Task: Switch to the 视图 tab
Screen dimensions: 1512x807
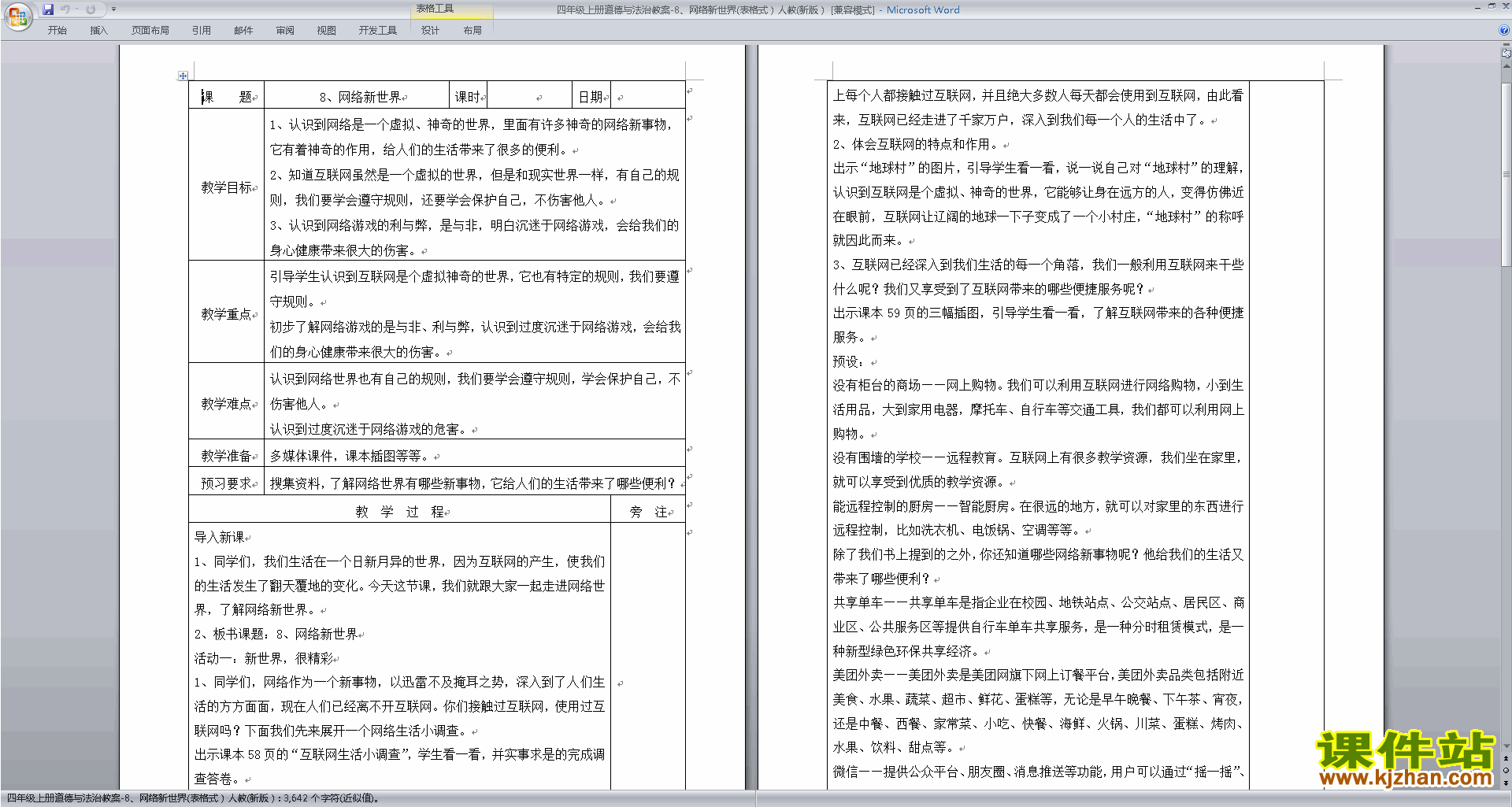Action: tap(327, 30)
